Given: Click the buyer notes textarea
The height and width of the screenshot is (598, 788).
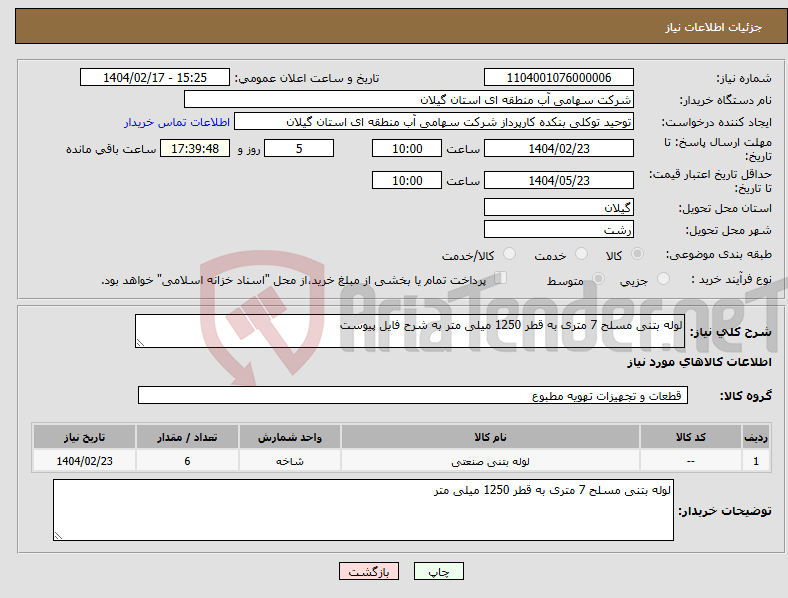Looking at the screenshot, I should point(363,510).
